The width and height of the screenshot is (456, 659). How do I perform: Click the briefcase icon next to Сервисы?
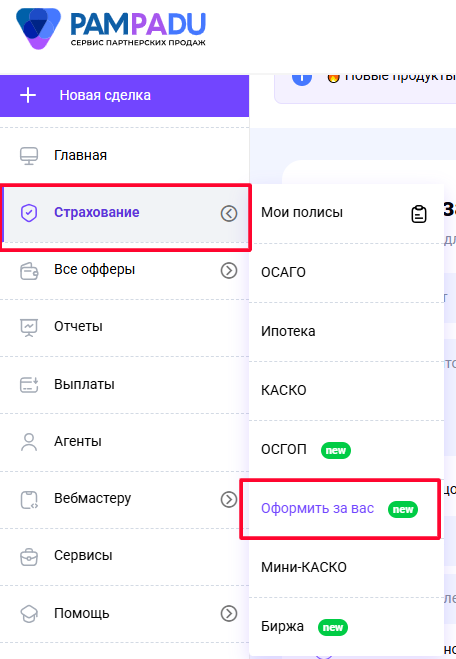[29, 556]
